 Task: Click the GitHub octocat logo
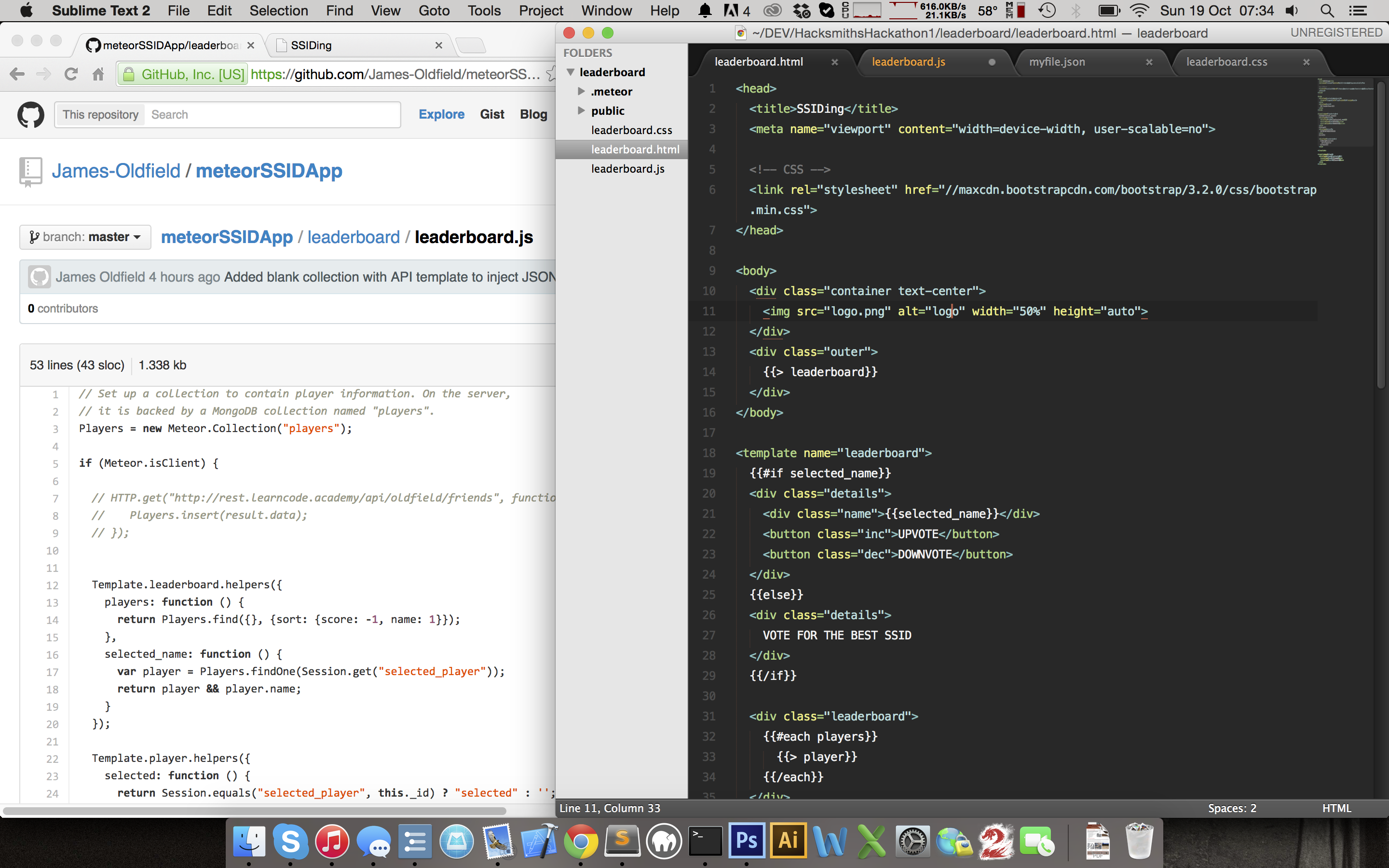click(30, 115)
